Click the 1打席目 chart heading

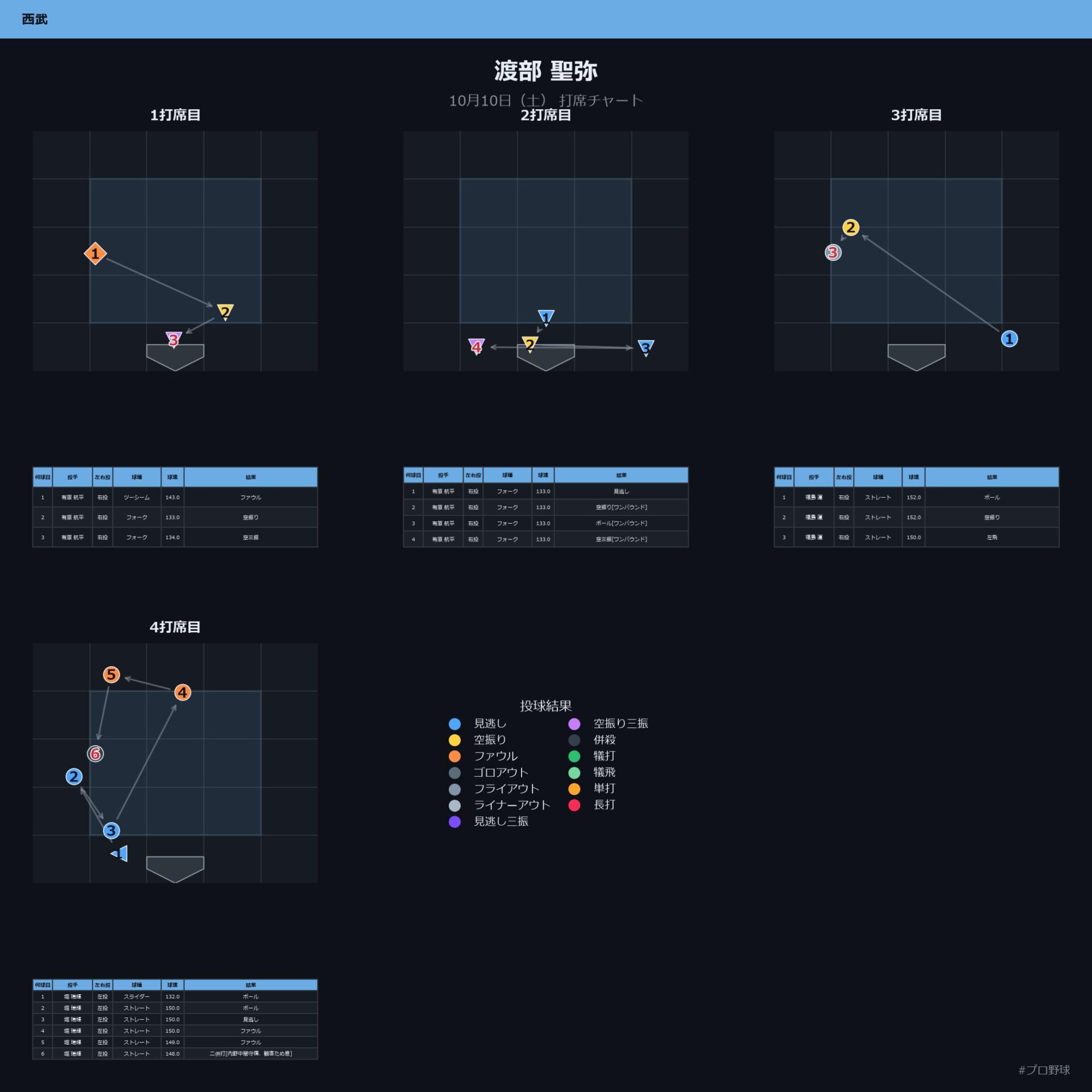tap(175, 115)
